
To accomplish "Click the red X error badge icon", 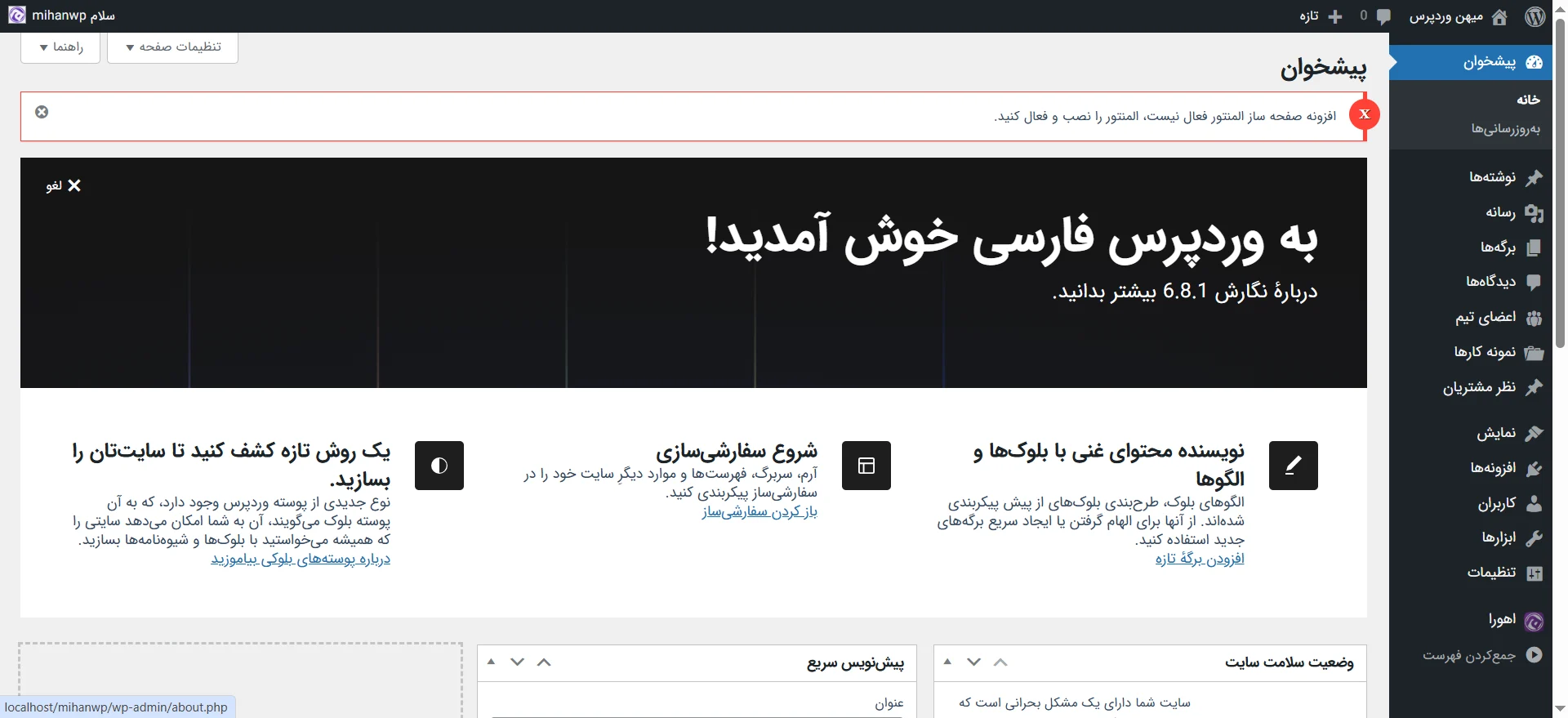I will (1365, 114).
